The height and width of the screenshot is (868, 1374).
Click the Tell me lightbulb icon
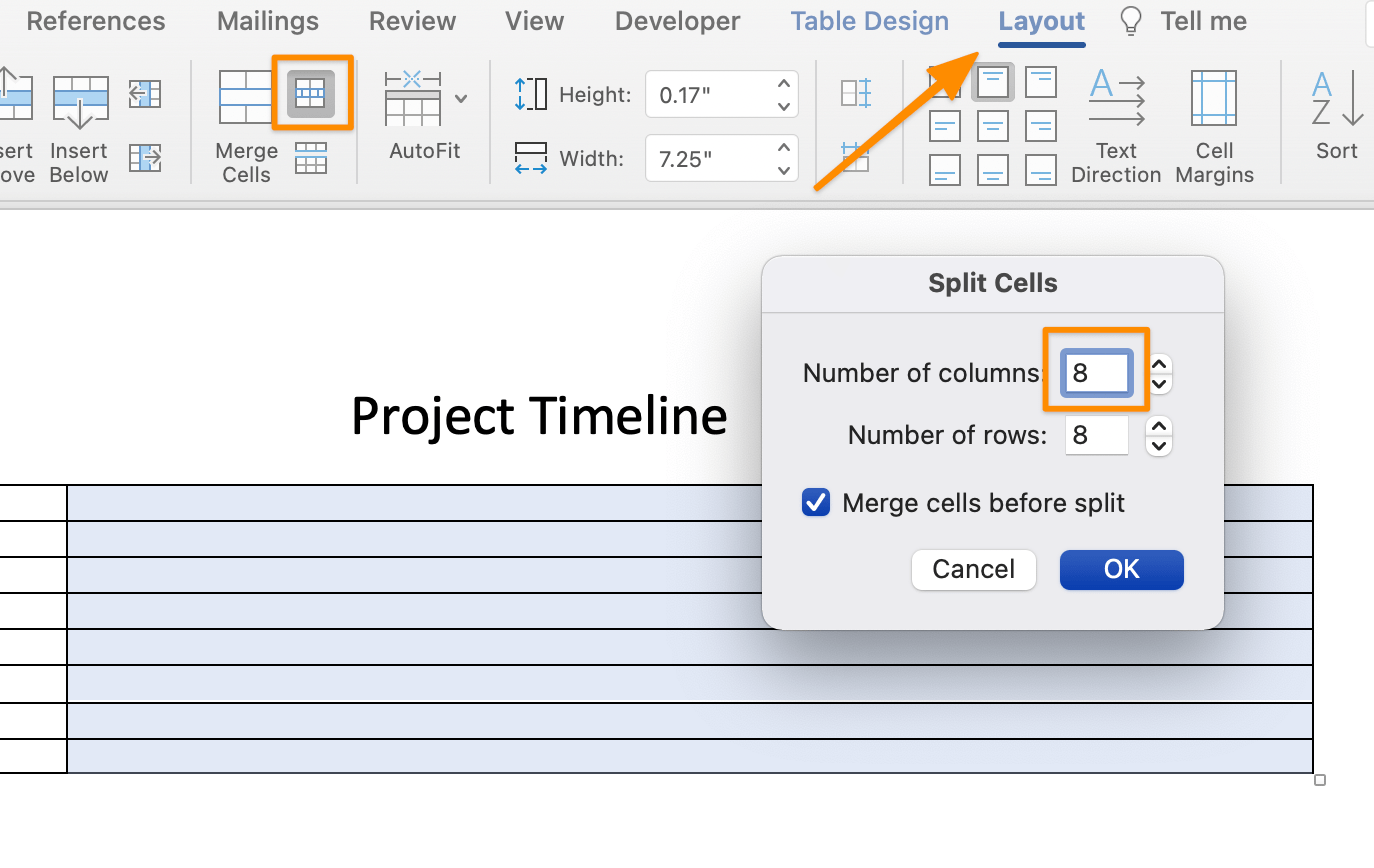pyautogui.click(x=1131, y=21)
